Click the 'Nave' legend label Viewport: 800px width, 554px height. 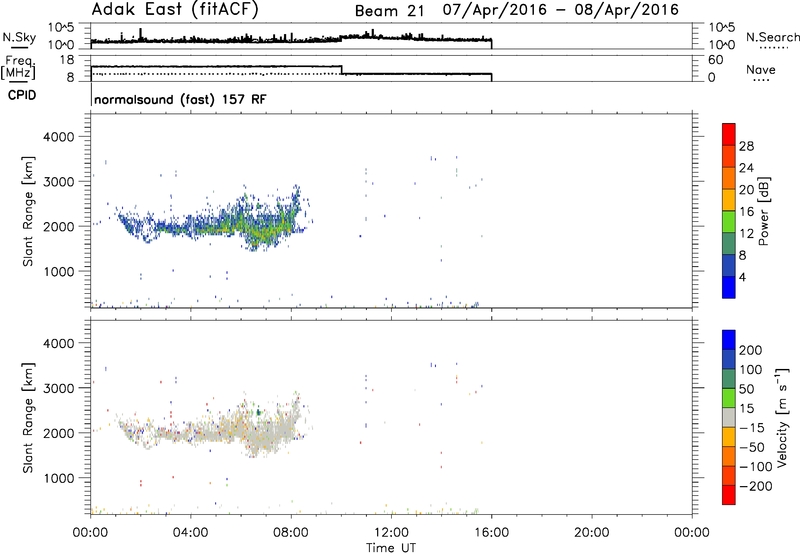point(761,70)
